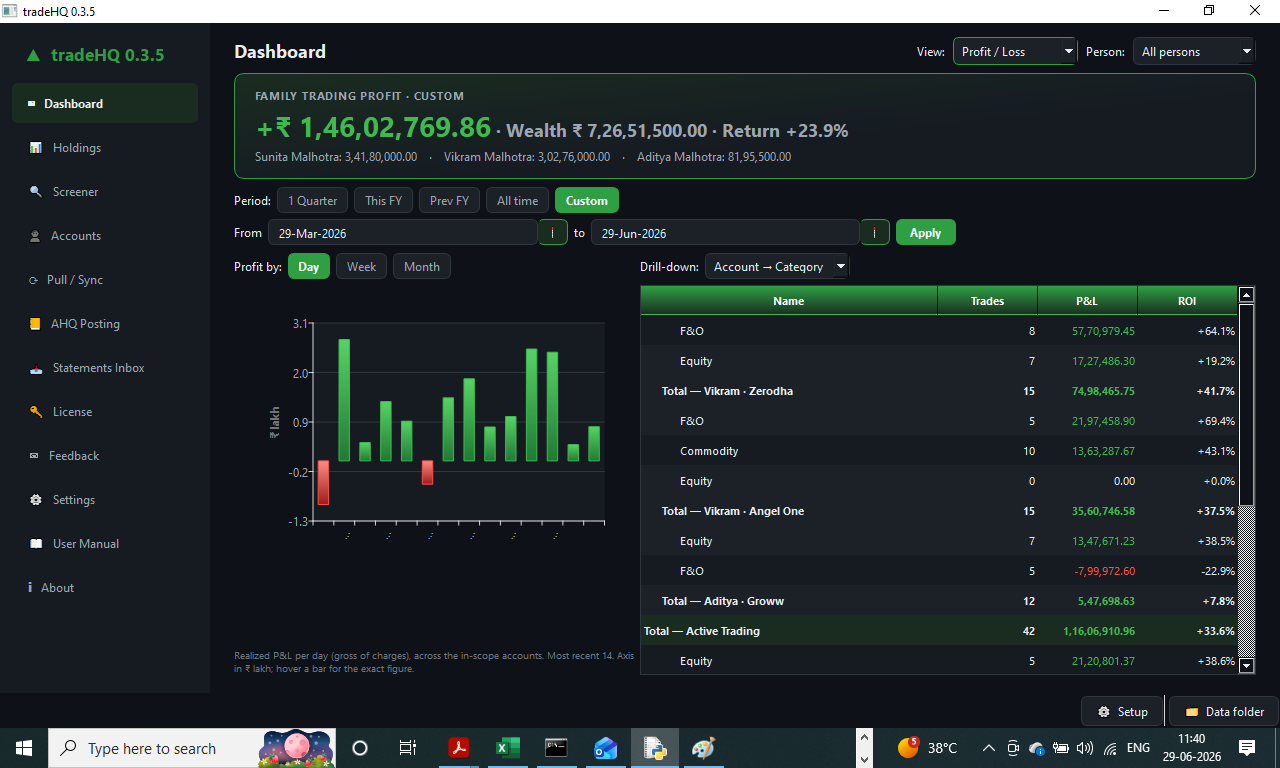This screenshot has width=1280, height=768.
Task: Click the tradeHQ logo triangle
Action: [x=33, y=56]
